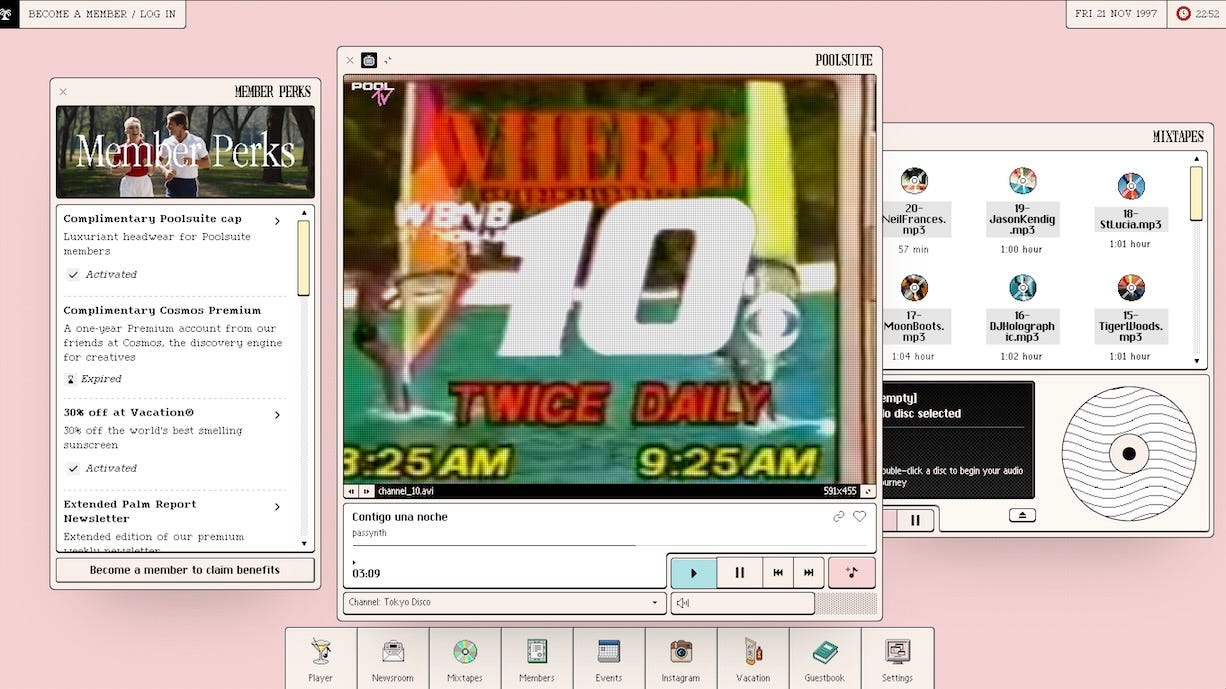Click Become a member to claim benefits

tap(185, 570)
